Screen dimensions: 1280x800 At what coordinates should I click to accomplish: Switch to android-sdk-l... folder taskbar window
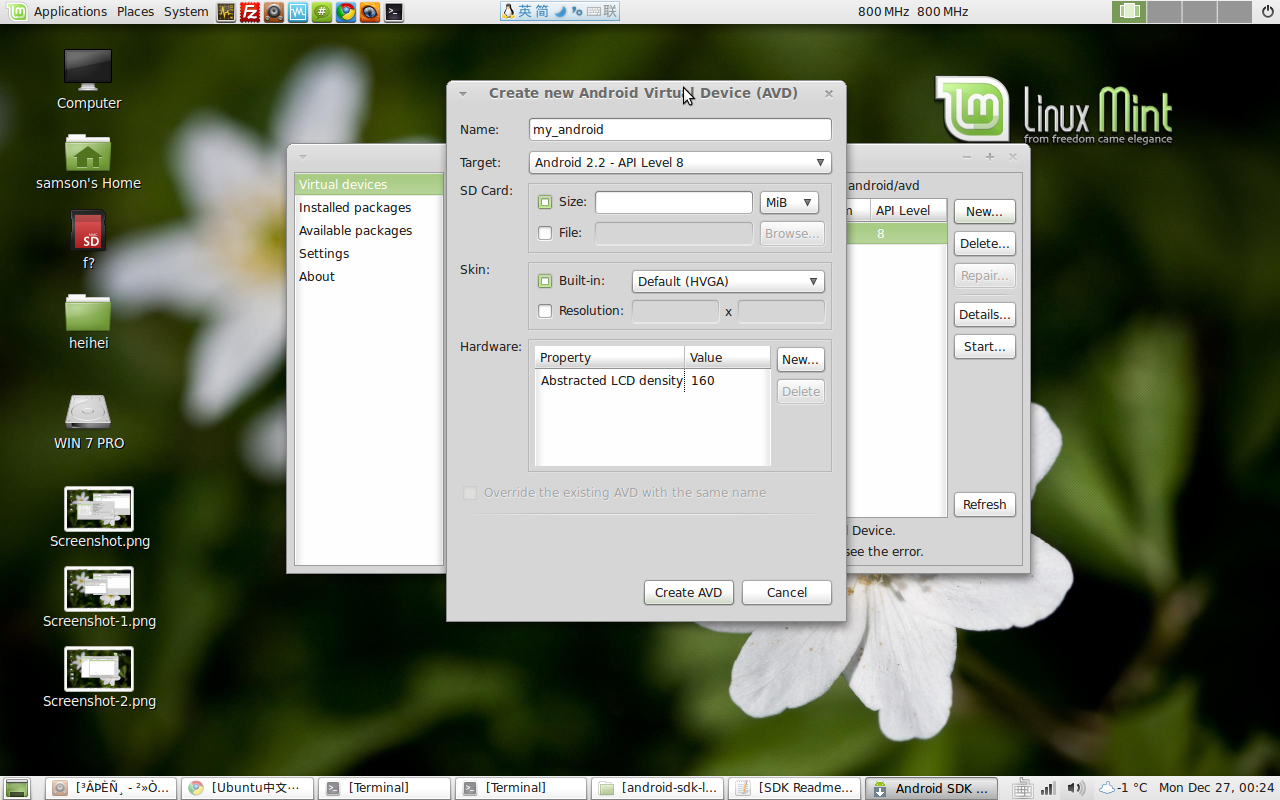(x=658, y=788)
